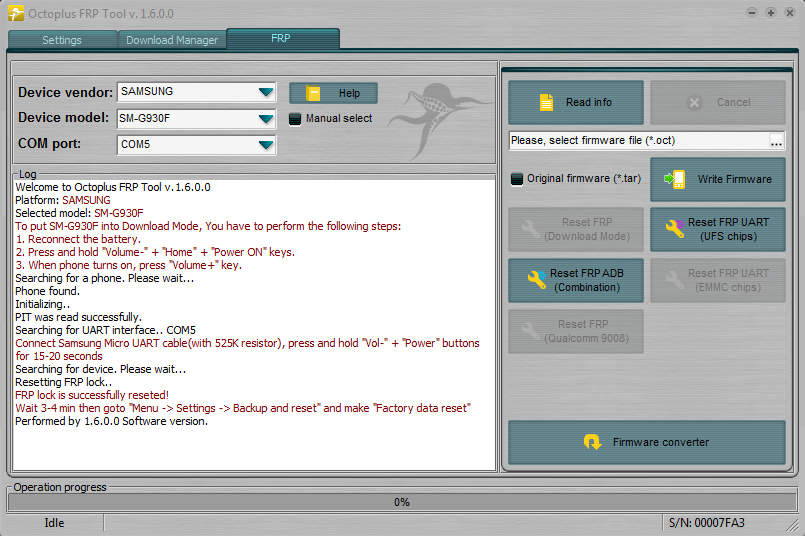Click Reset FRP UART (UFS chips) button
Screen dimensions: 805x536
click(718, 229)
